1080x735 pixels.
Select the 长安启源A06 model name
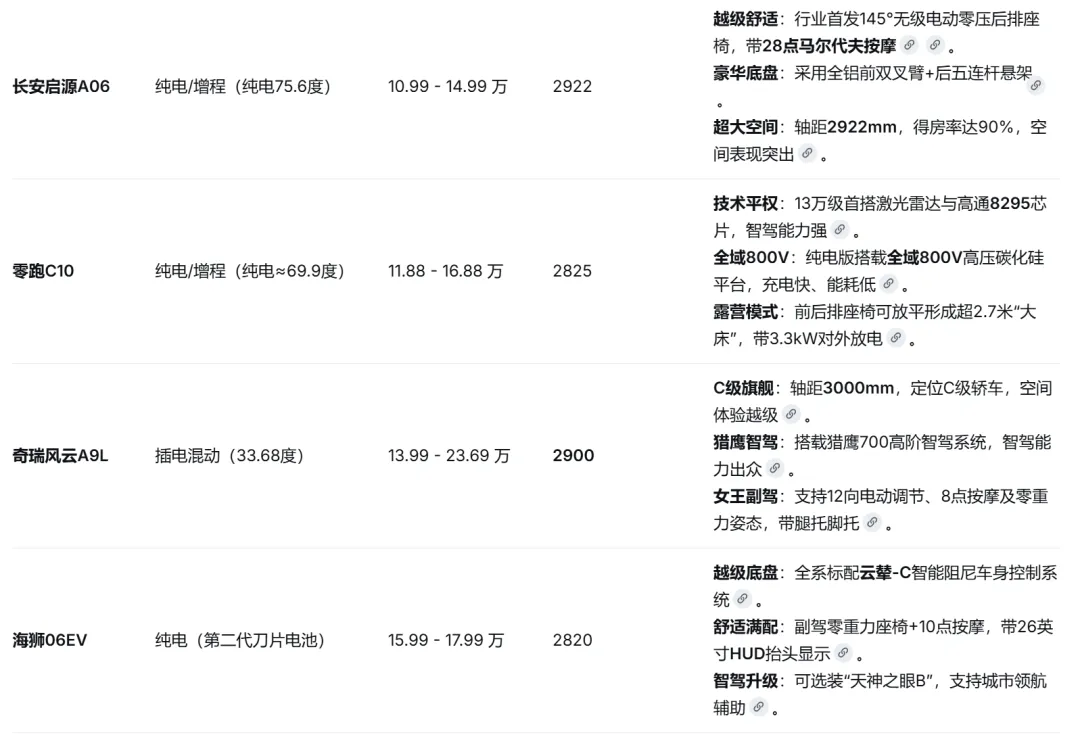61,86
